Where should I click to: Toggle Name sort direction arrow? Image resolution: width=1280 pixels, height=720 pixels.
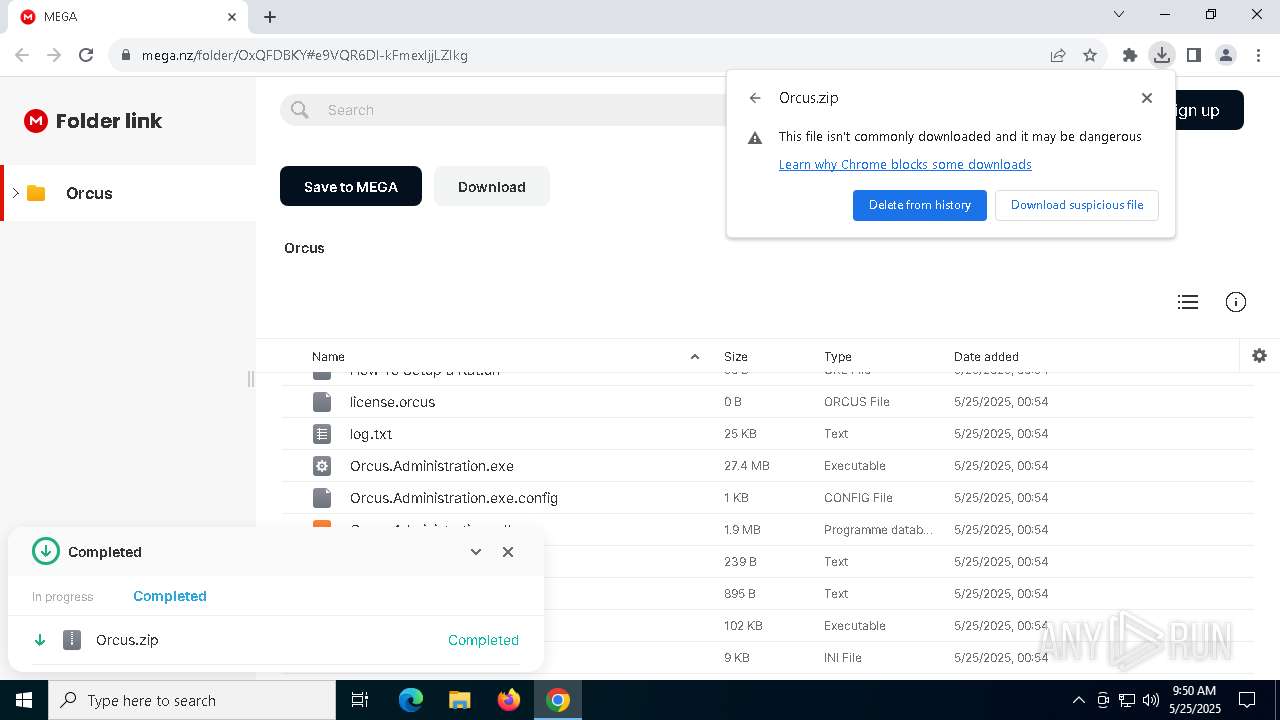(x=695, y=356)
